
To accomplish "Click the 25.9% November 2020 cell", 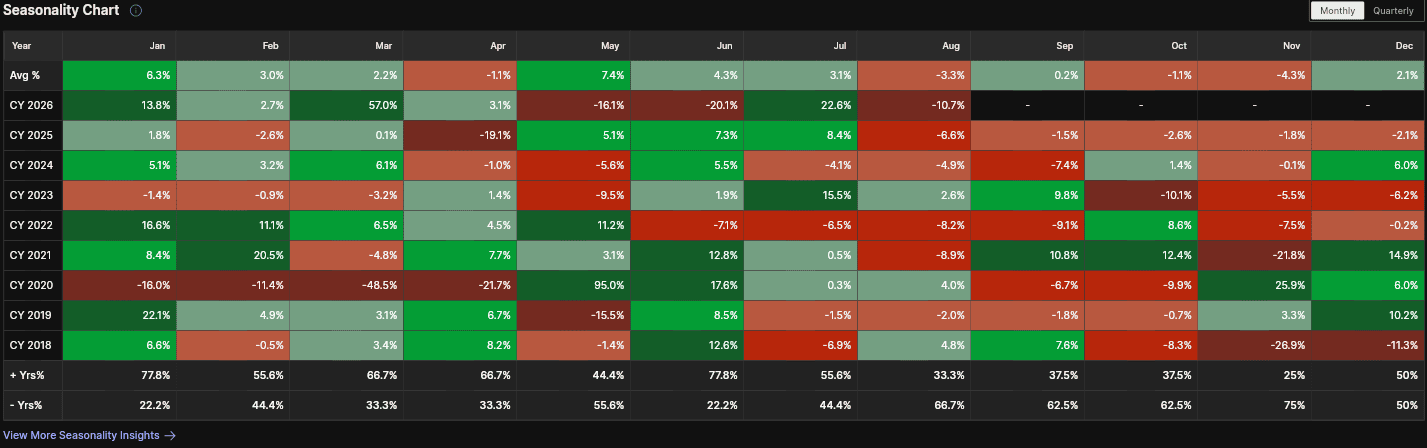I will [x=1254, y=285].
